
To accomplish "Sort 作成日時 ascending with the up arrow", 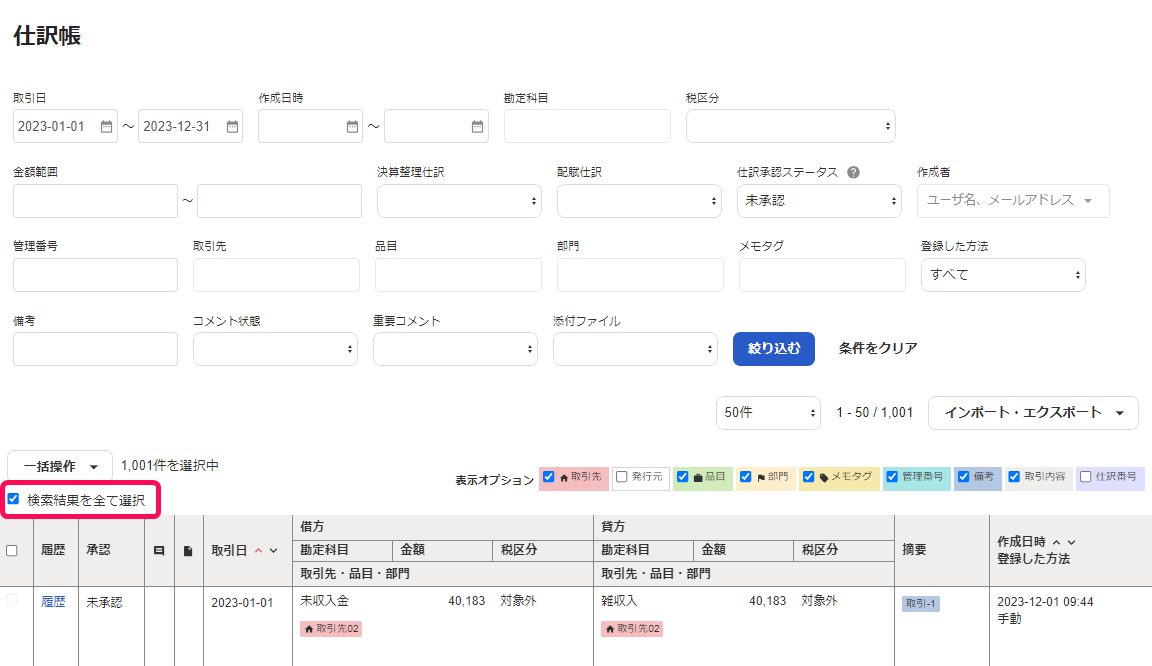I will click(1056, 542).
